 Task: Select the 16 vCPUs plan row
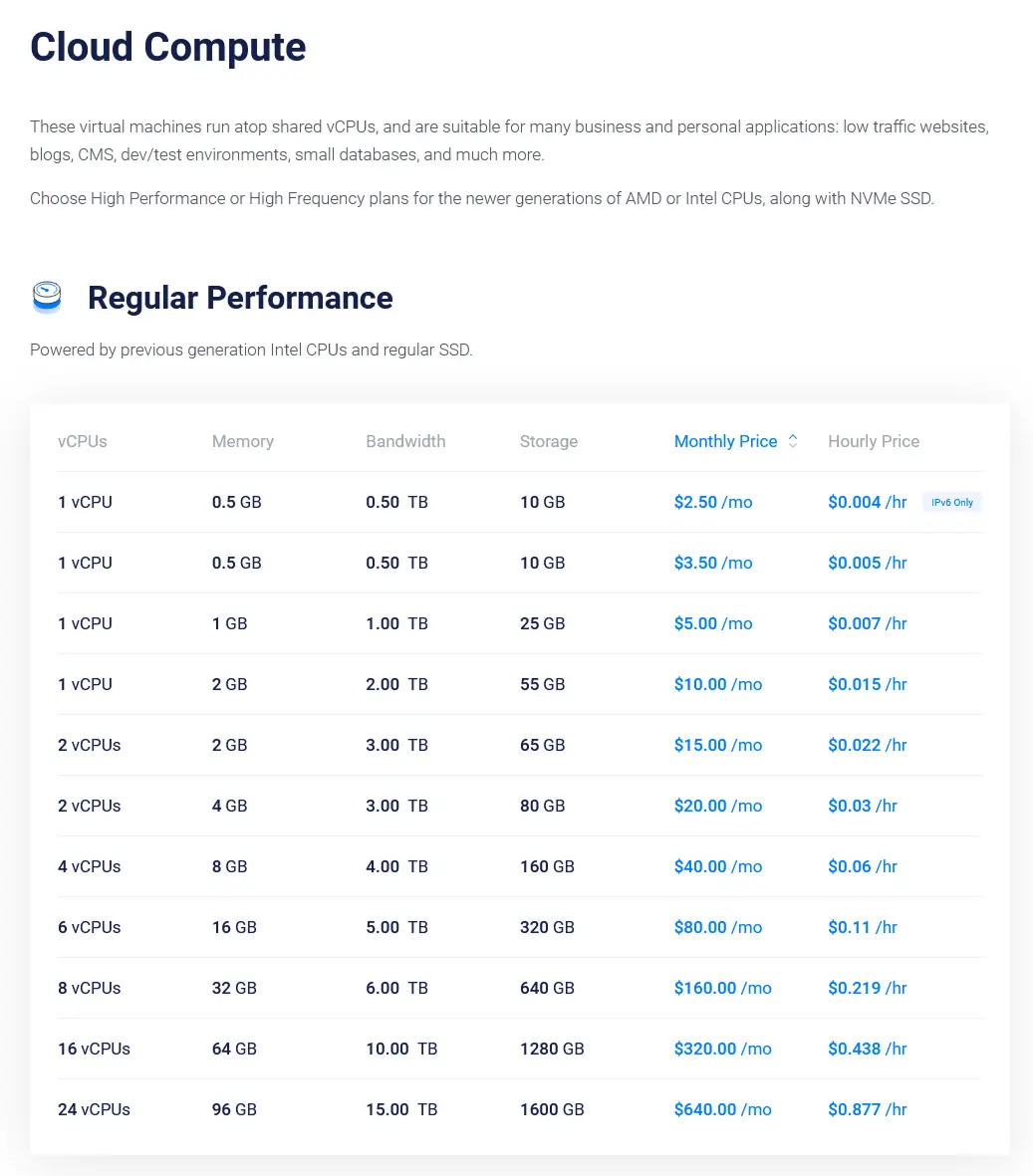pyautogui.click(x=518, y=1049)
